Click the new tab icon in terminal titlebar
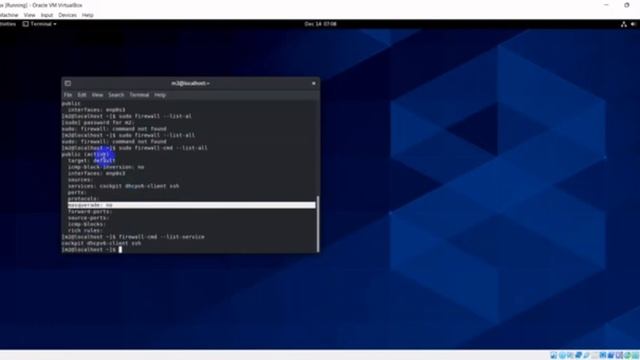Screen dimensions: 640x360 tap(68, 83)
